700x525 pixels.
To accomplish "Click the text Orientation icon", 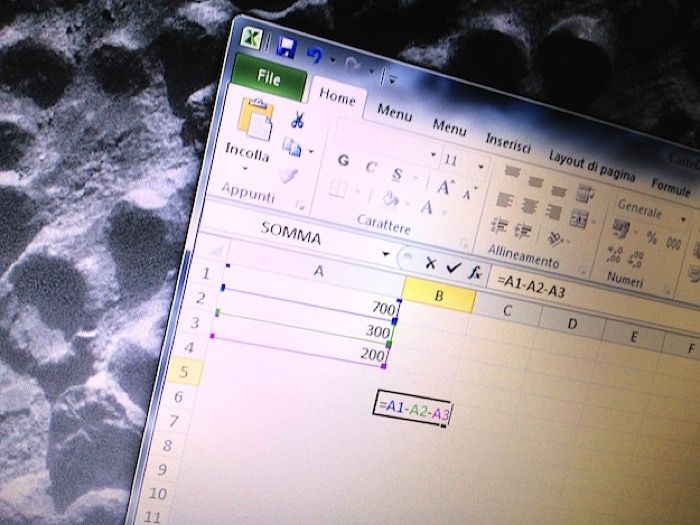I will [555, 238].
